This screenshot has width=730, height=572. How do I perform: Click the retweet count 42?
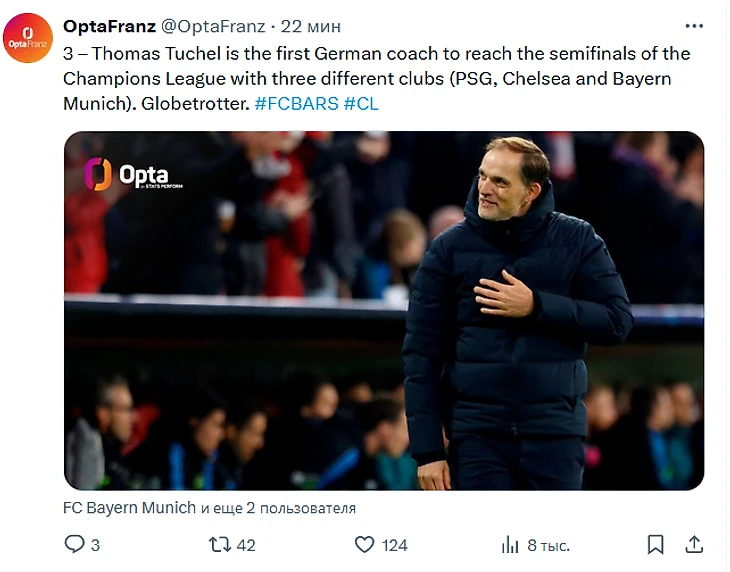[x=246, y=545]
